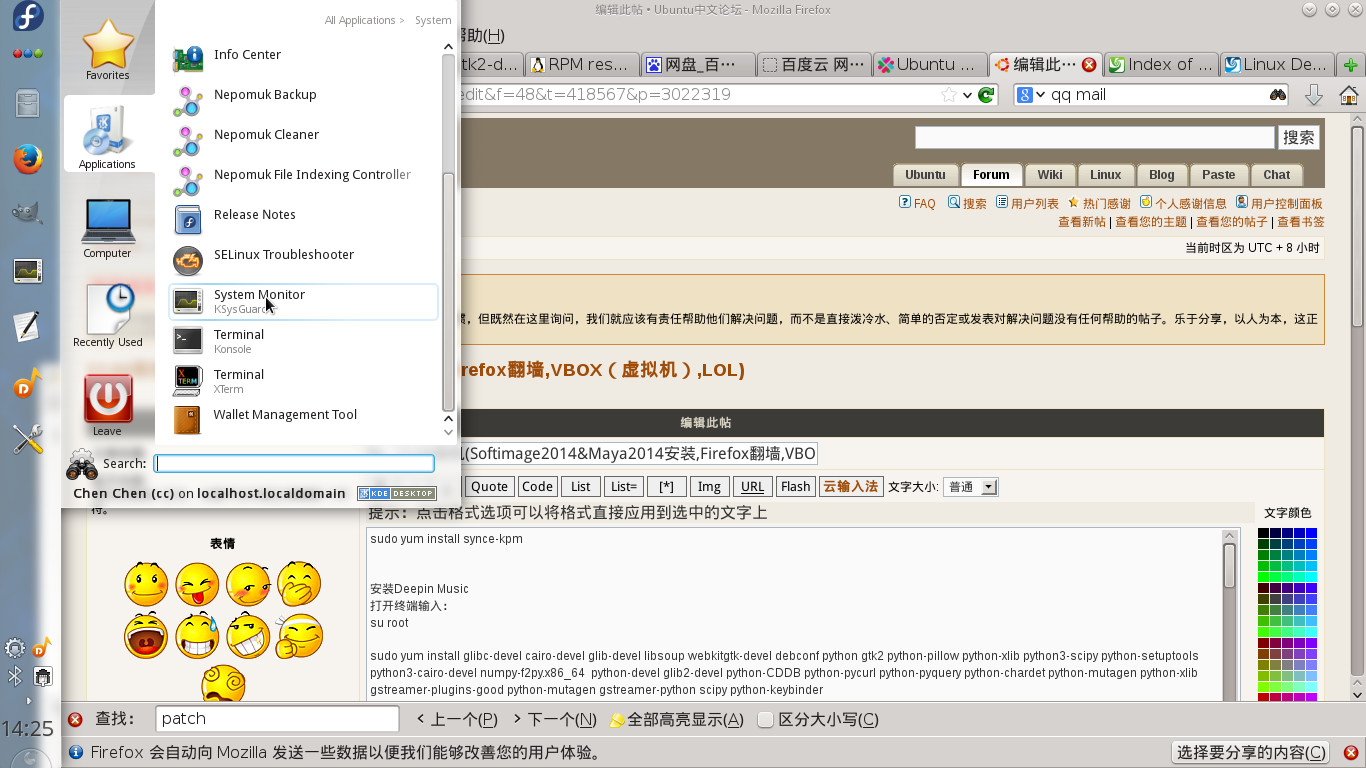Insert the laughing-with-tongue smiley
The image size is (1366, 768).
[197, 585]
